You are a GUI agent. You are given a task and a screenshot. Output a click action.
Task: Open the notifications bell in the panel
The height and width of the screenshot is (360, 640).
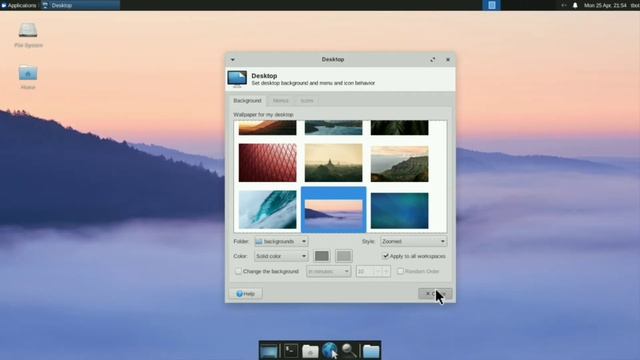pyautogui.click(x=575, y=5)
